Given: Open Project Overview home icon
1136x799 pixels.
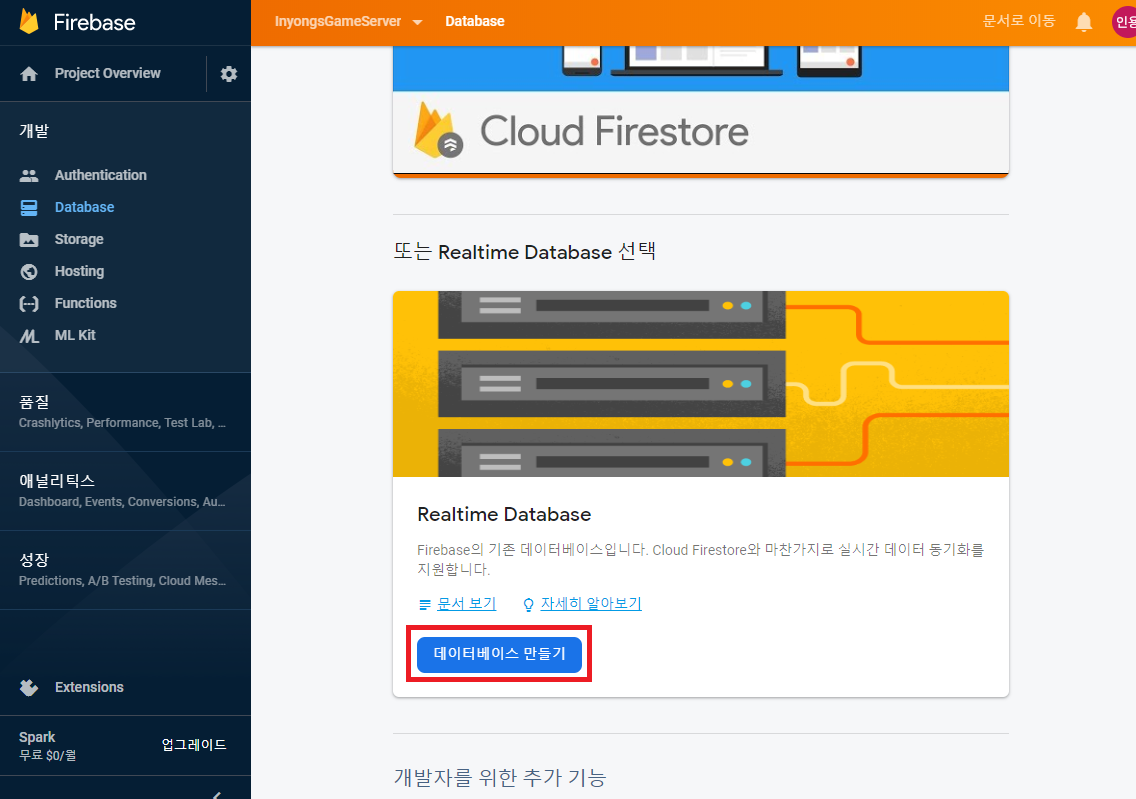Looking at the screenshot, I should (x=29, y=74).
